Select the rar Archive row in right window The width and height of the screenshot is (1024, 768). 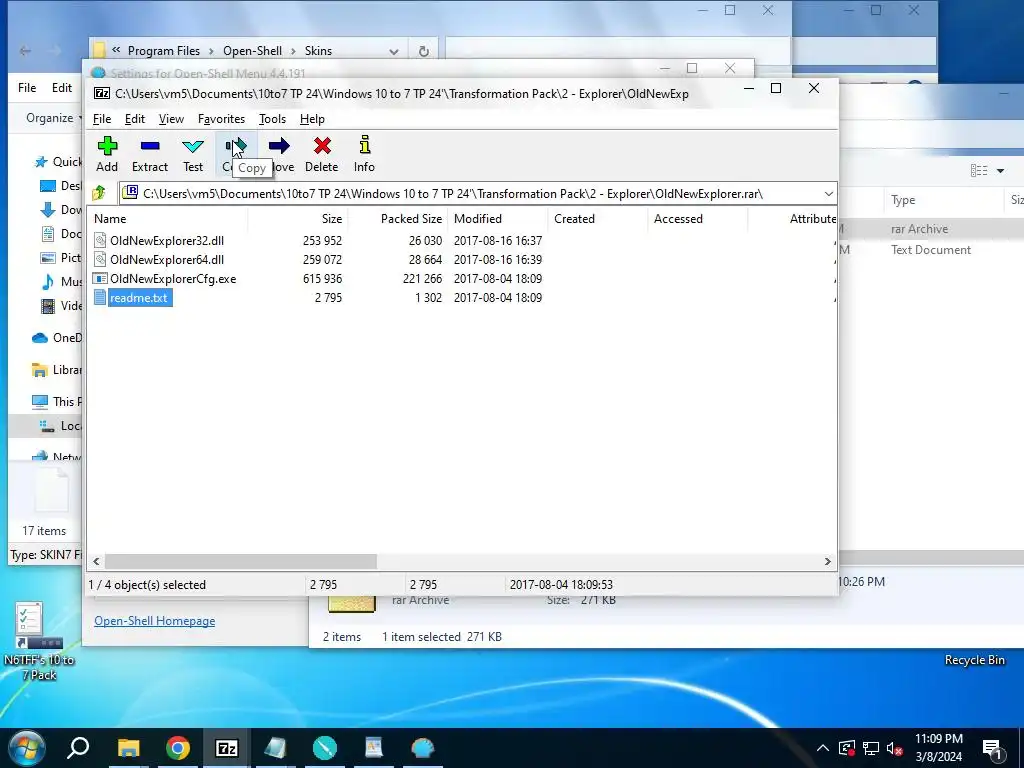(x=931, y=229)
